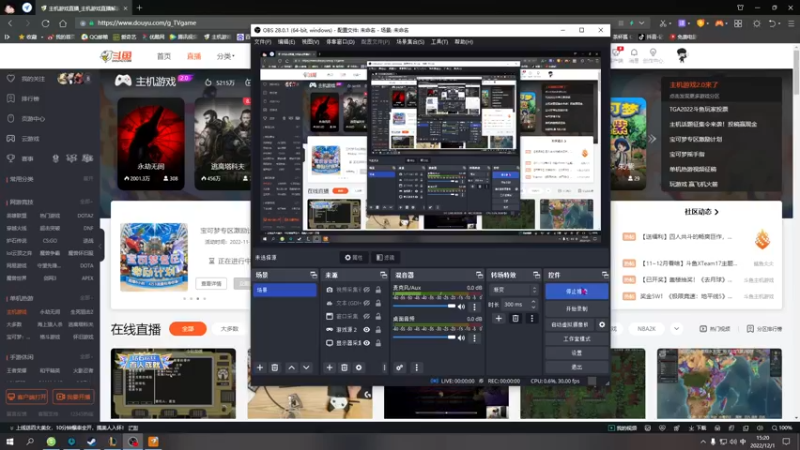Open mixer panel three-dot menu at bottom

click(416, 367)
